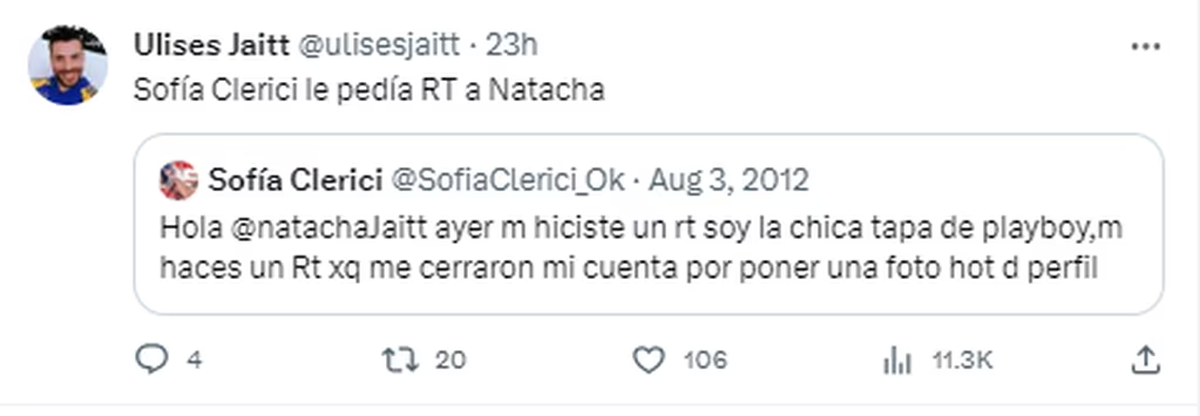Click the 23h timestamp
This screenshot has height=416, width=1200.
click(x=516, y=45)
